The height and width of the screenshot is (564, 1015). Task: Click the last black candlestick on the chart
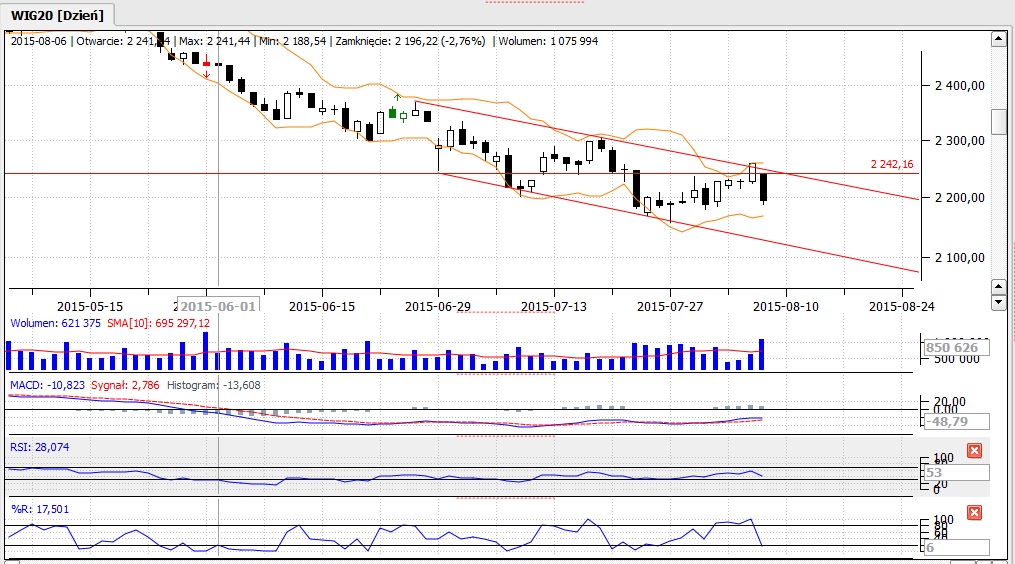[764, 187]
